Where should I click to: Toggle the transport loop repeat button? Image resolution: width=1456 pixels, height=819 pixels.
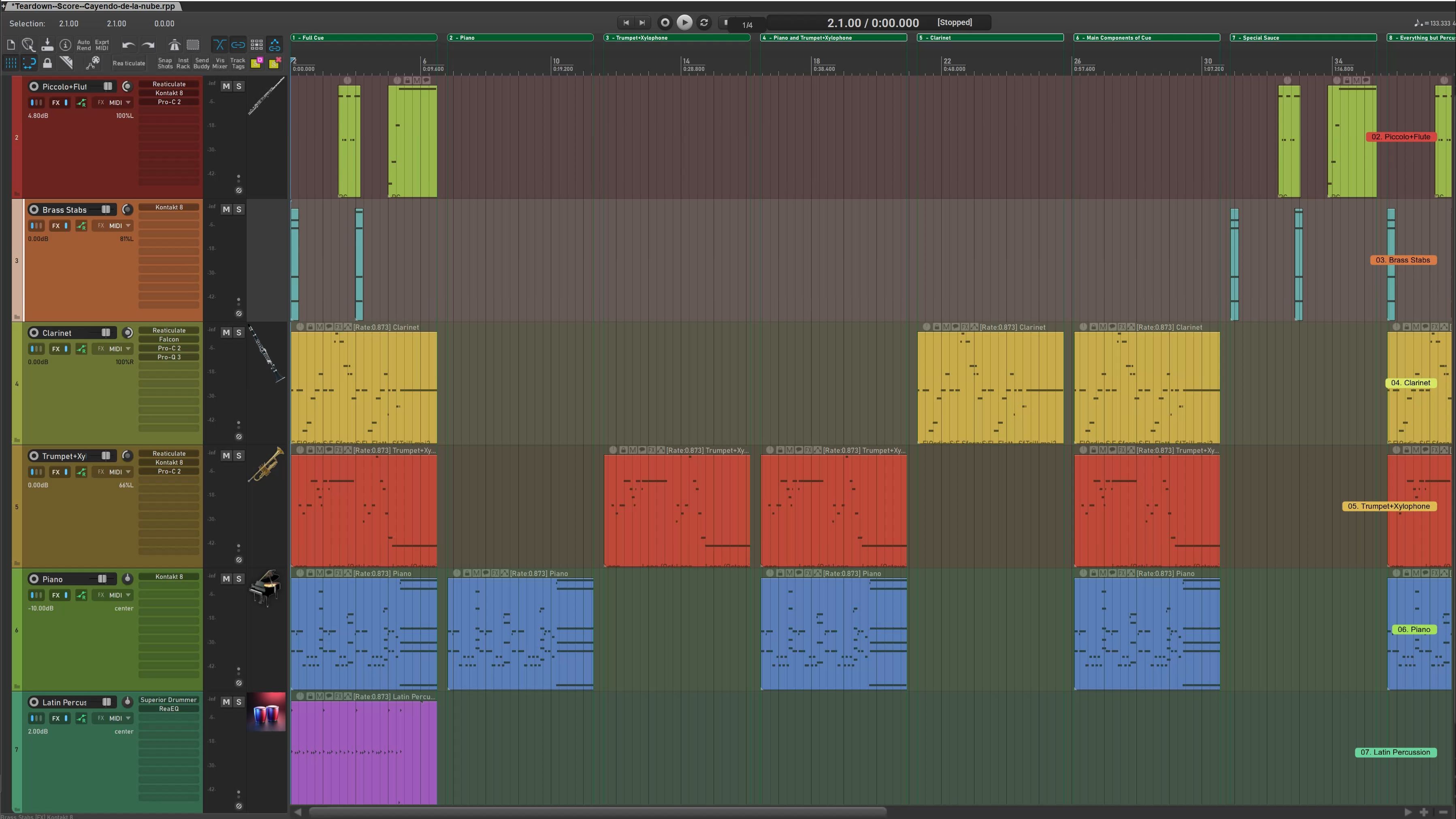(x=703, y=23)
